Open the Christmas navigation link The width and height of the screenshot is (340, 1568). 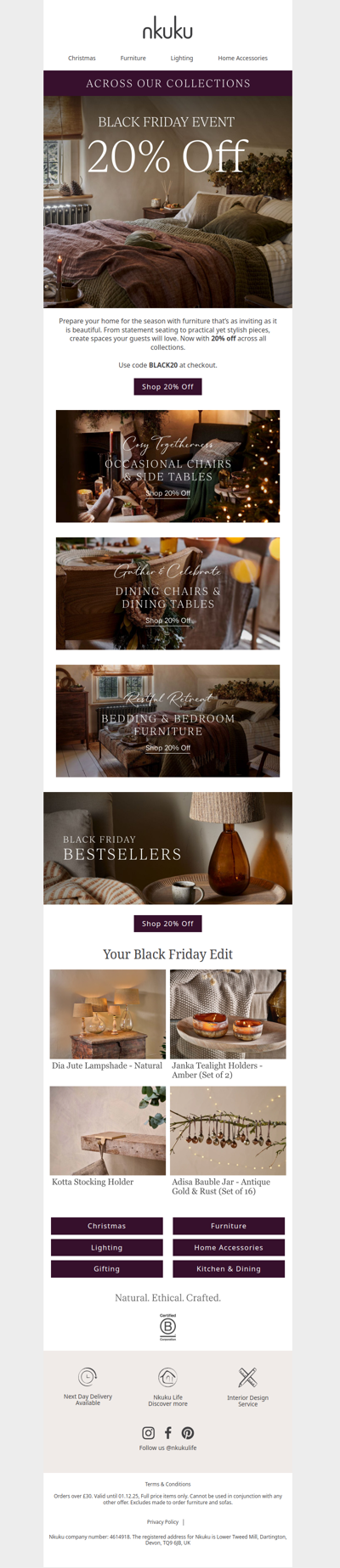pos(82,59)
